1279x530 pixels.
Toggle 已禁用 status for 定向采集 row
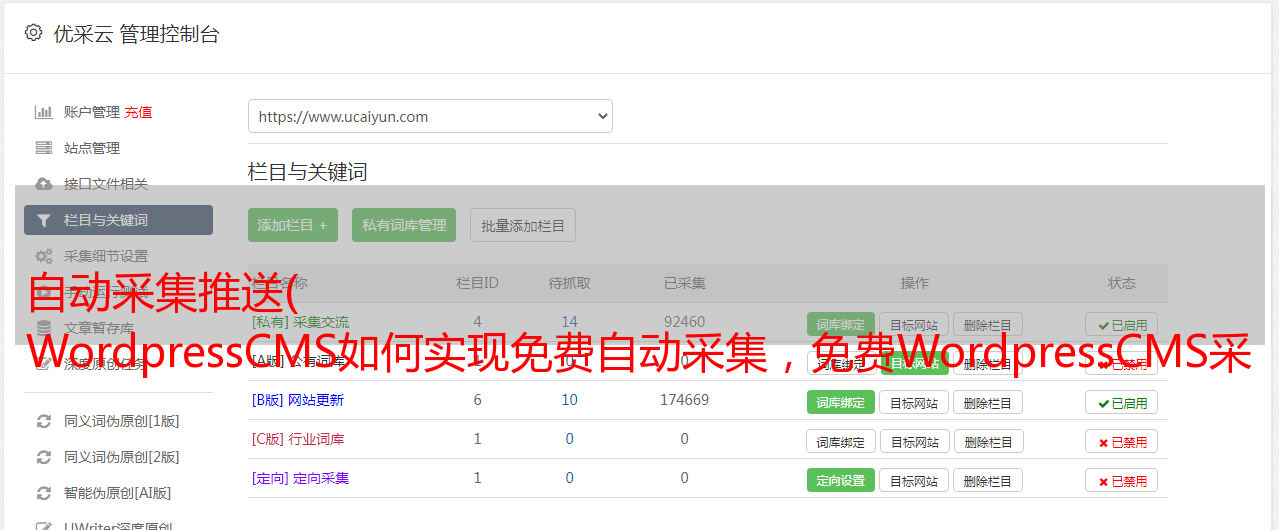pyautogui.click(x=1122, y=480)
